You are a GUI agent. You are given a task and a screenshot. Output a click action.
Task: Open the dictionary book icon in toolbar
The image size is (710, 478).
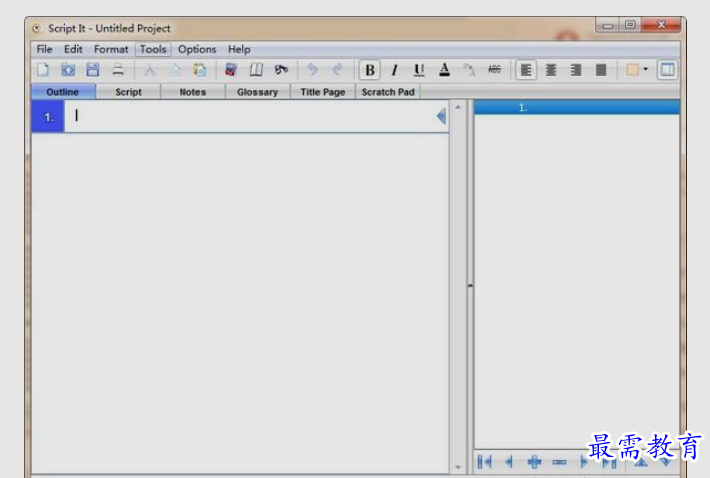pyautogui.click(x=231, y=70)
